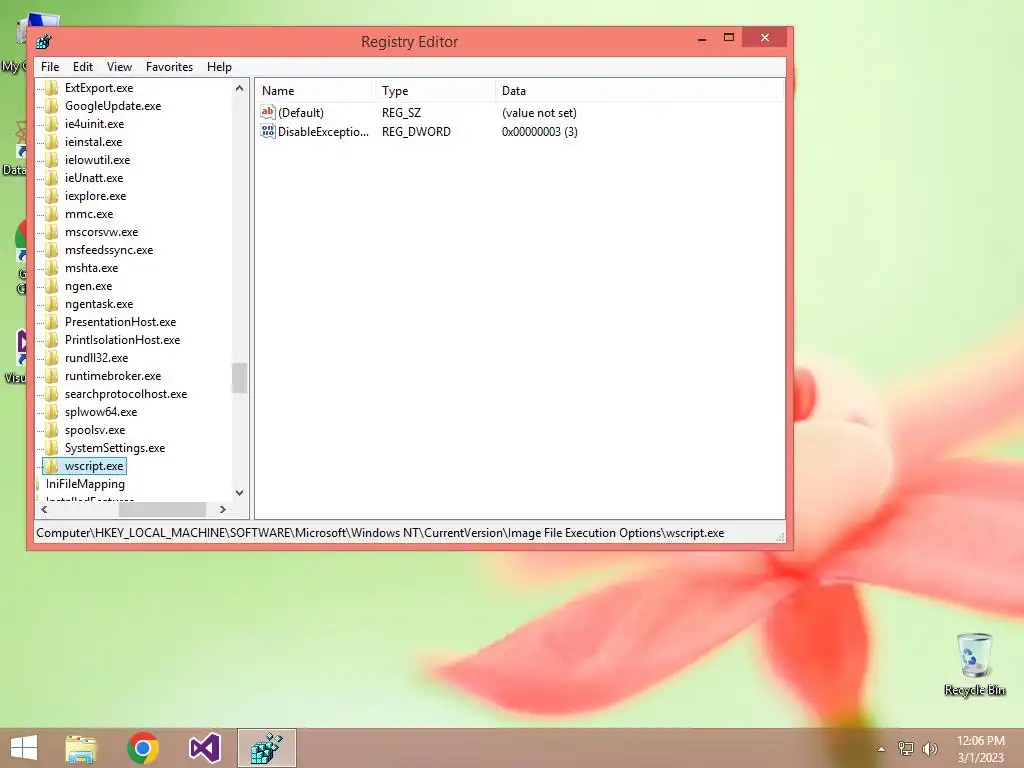Screen dimensions: 1024x768
Task: Open the Windows Start button
Action: [24, 748]
